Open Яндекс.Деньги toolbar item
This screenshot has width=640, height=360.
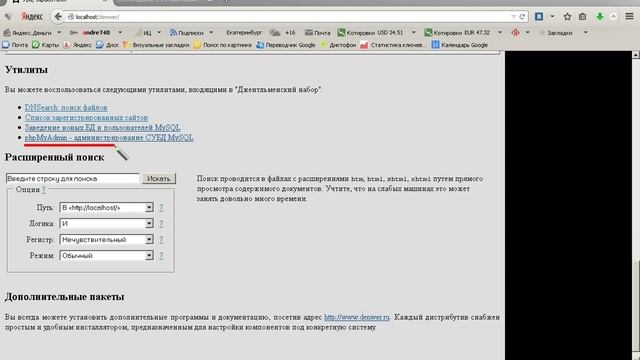[x=28, y=33]
